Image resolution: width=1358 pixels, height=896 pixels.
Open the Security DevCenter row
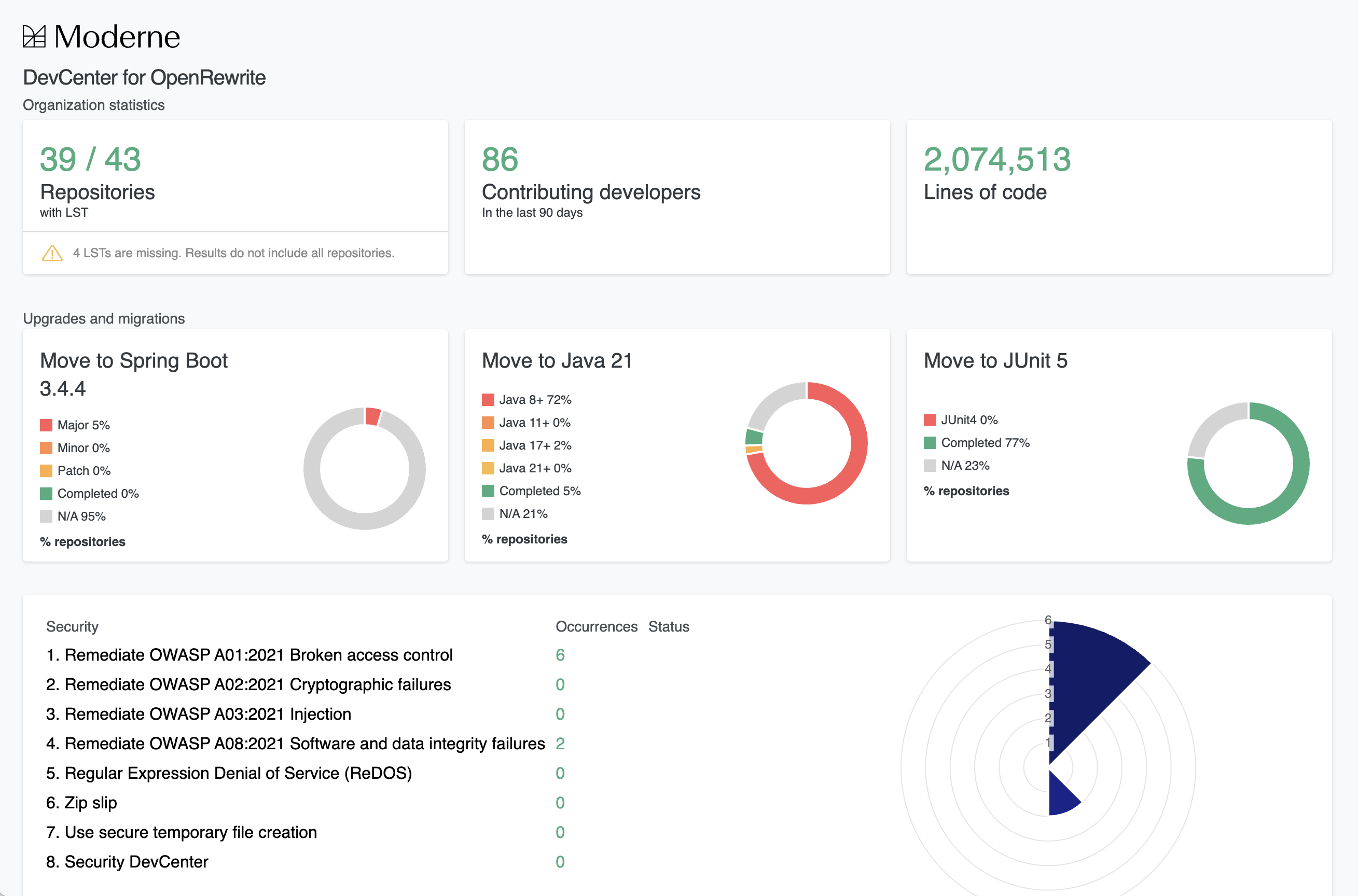(x=127, y=862)
